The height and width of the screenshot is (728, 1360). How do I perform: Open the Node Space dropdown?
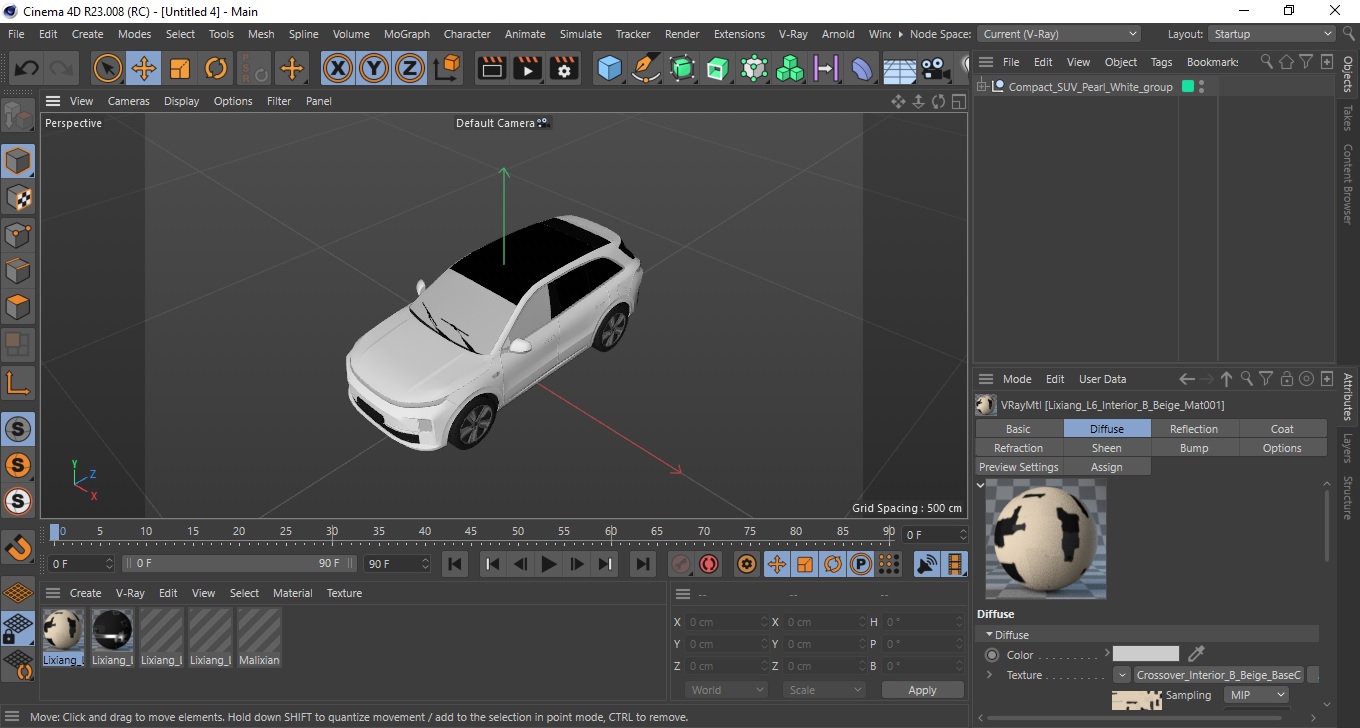coord(1058,34)
